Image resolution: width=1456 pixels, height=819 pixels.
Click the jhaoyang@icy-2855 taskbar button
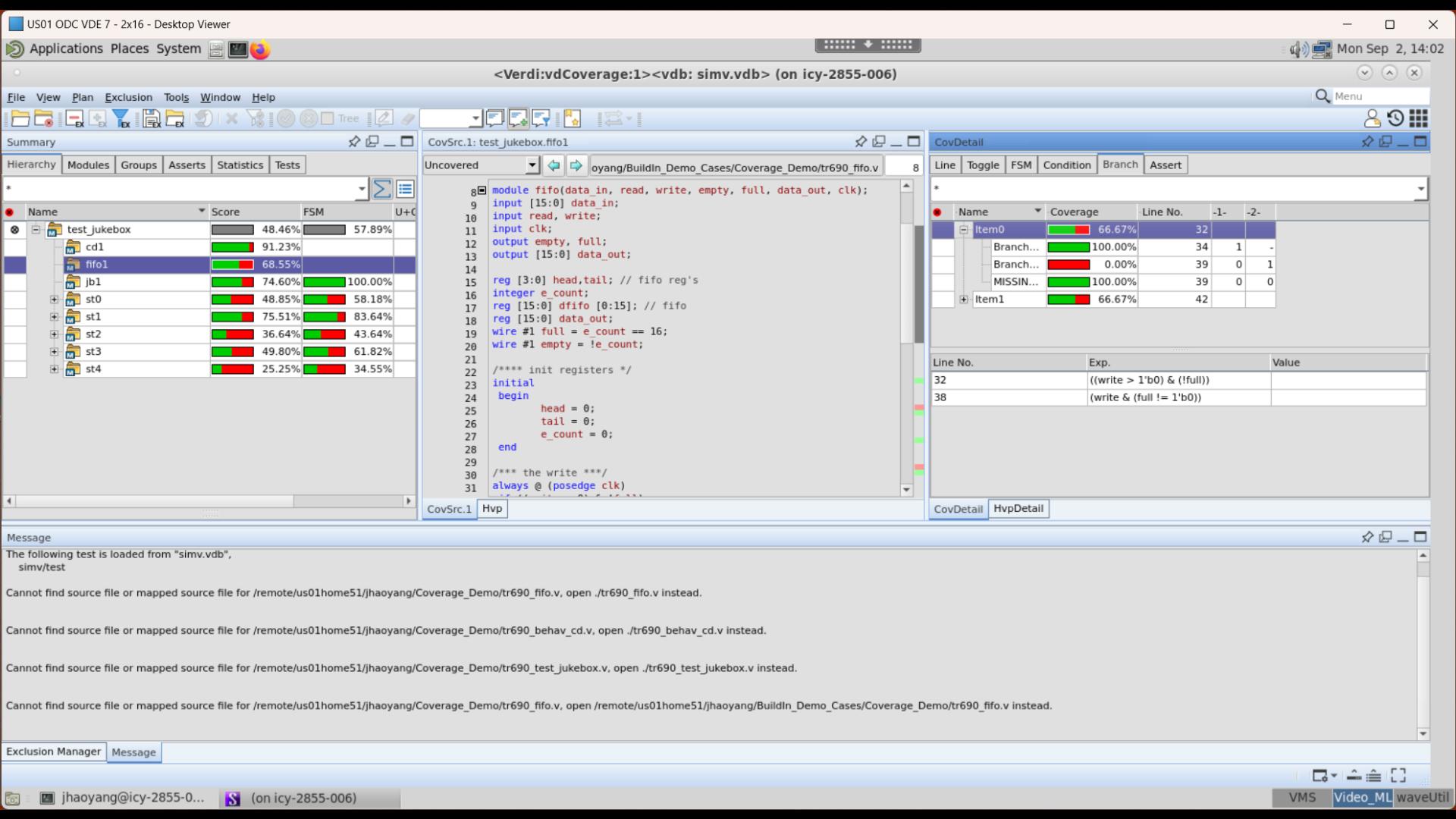pyautogui.click(x=124, y=798)
